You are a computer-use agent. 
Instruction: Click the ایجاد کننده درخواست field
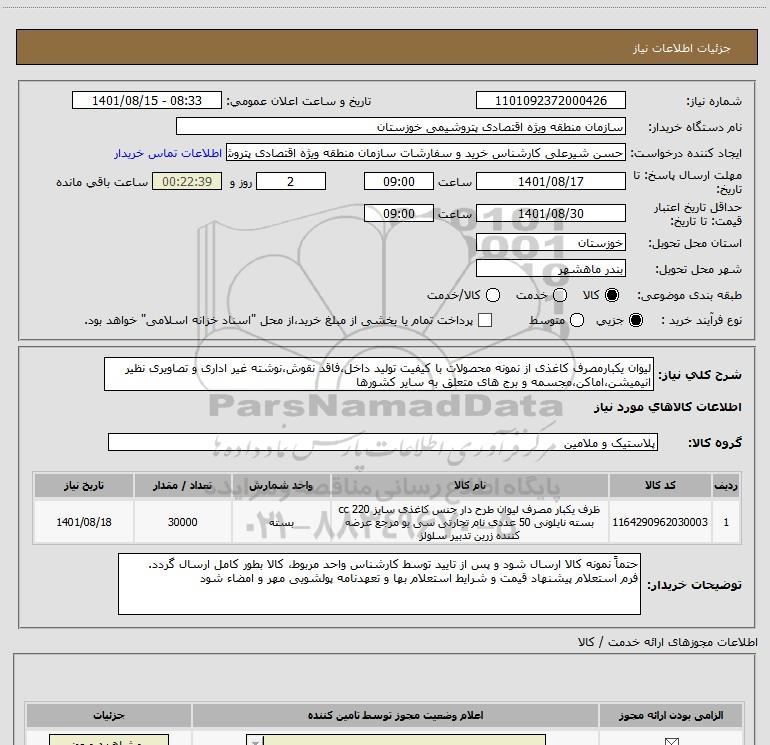click(426, 153)
